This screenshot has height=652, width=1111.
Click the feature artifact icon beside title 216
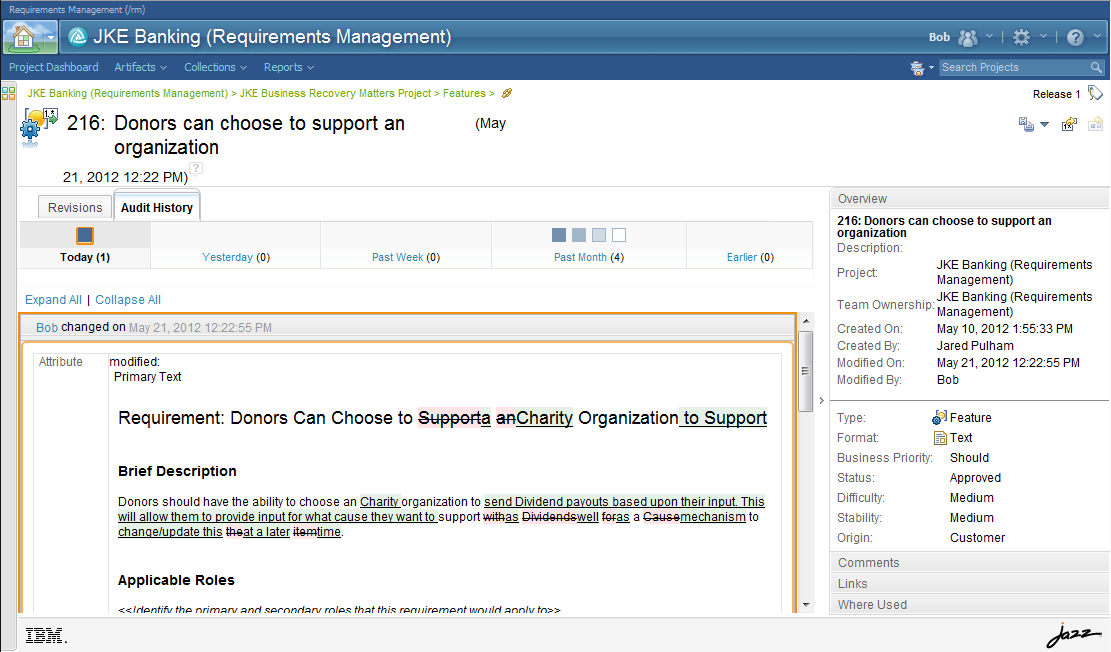39,128
